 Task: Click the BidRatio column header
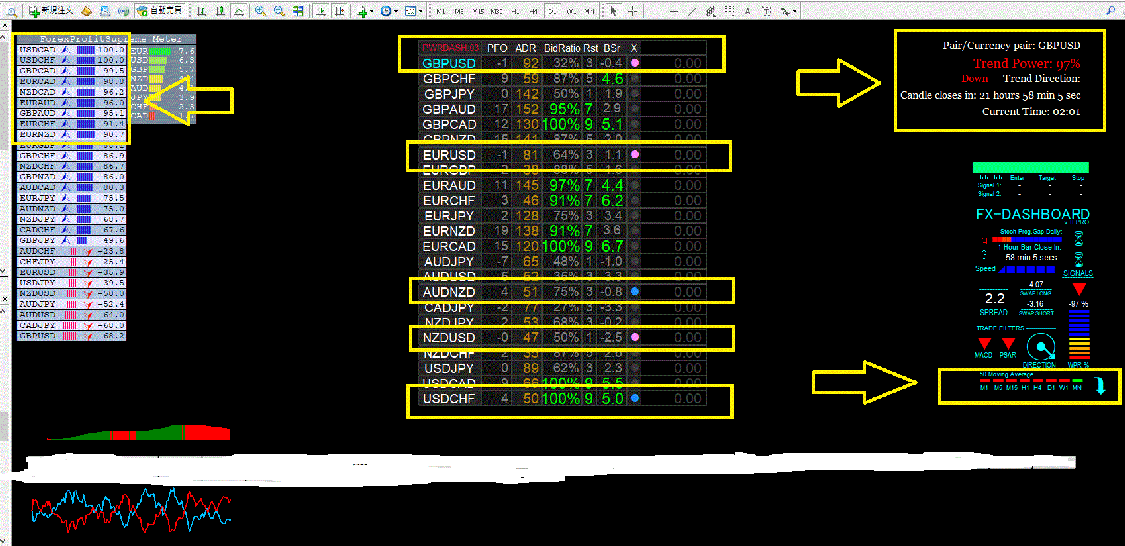[x=560, y=47]
